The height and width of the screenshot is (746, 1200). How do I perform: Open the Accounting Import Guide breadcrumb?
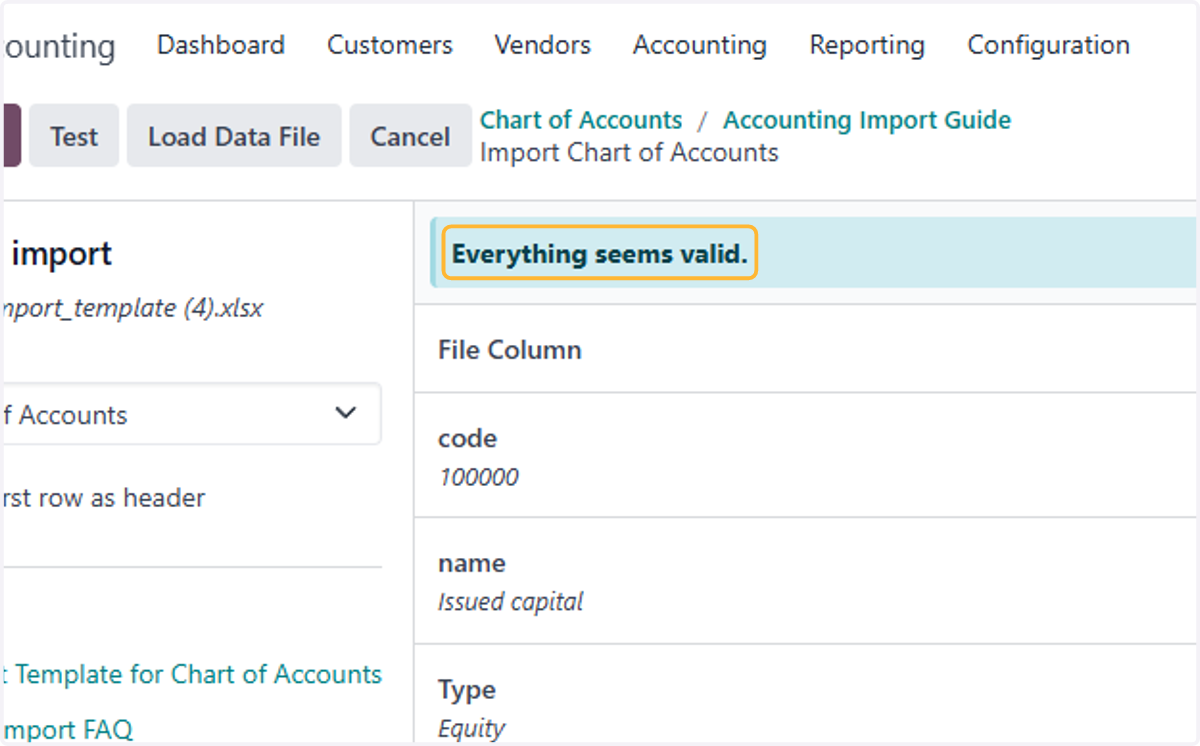click(867, 120)
